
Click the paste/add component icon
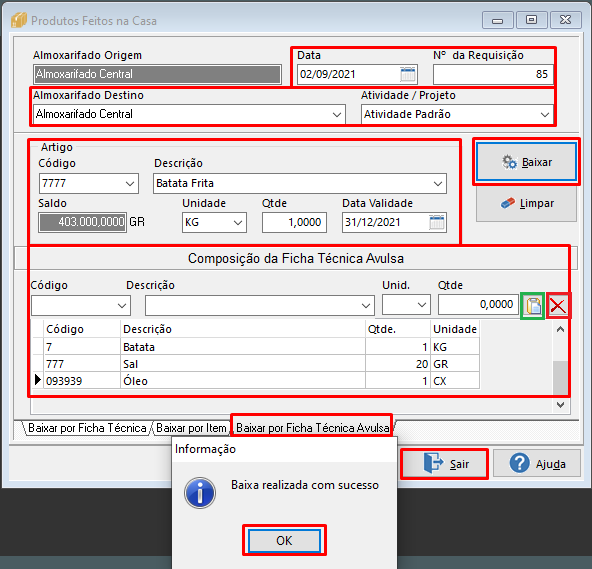click(533, 305)
